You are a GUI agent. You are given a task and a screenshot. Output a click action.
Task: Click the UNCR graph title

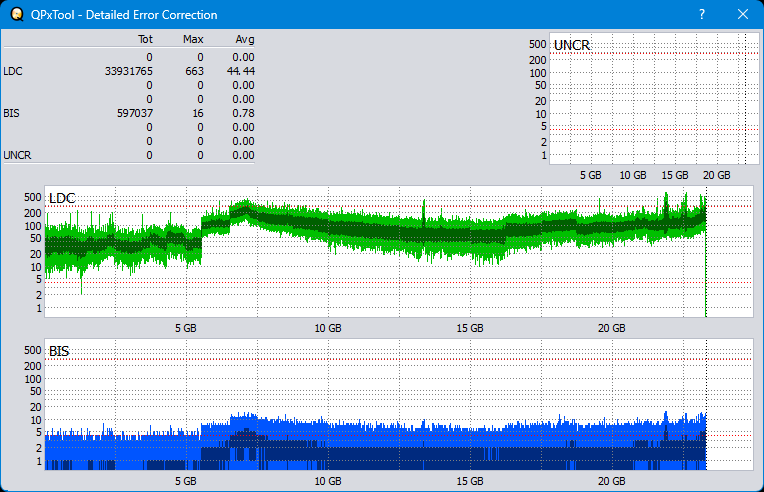pos(572,45)
